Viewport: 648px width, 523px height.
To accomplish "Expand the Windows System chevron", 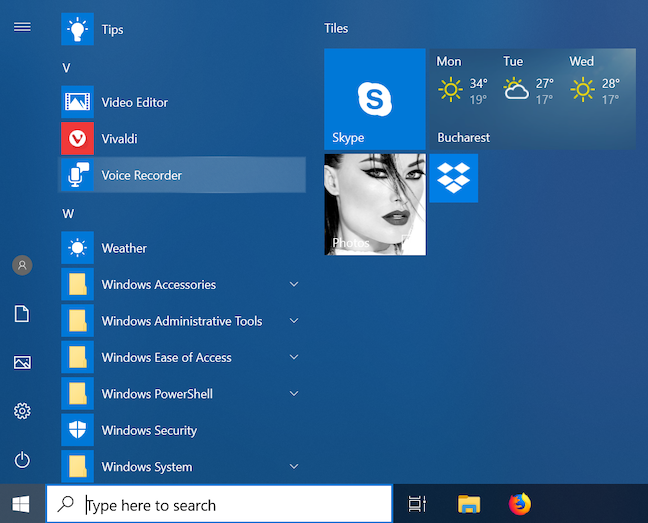I will 294,466.
